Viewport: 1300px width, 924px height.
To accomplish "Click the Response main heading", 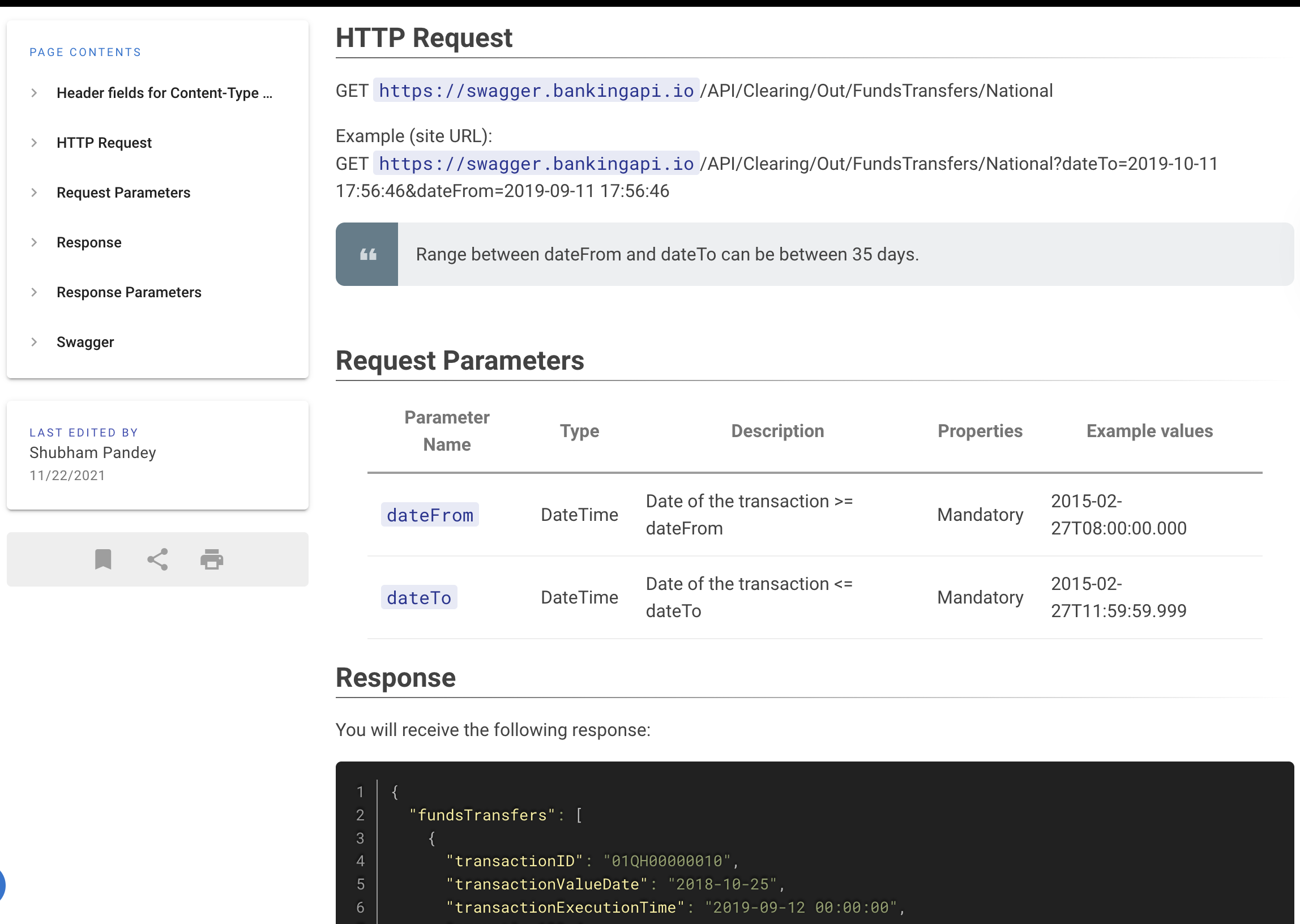I will [395, 678].
